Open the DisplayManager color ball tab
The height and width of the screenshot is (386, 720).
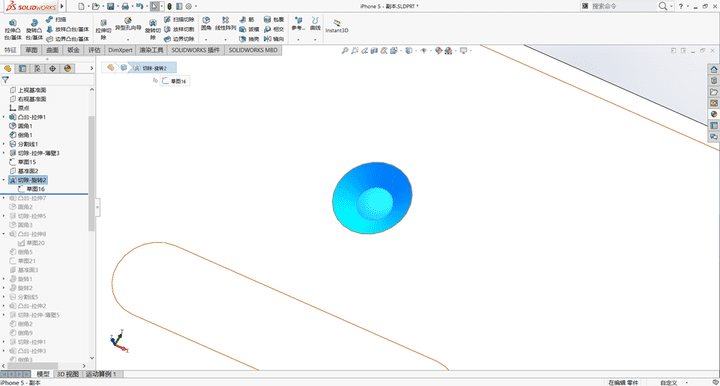(x=68, y=68)
